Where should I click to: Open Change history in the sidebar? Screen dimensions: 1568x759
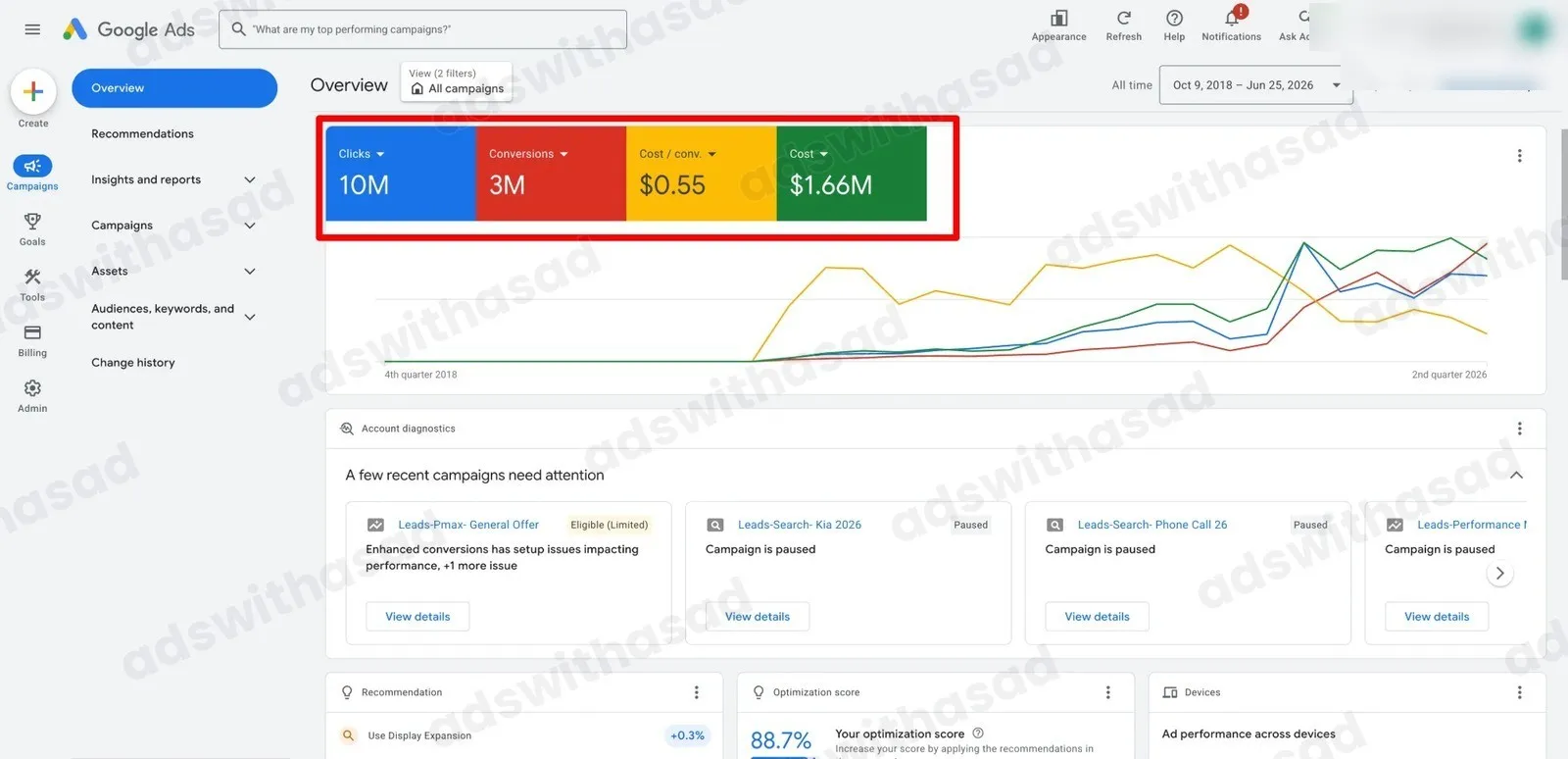pyautogui.click(x=133, y=363)
